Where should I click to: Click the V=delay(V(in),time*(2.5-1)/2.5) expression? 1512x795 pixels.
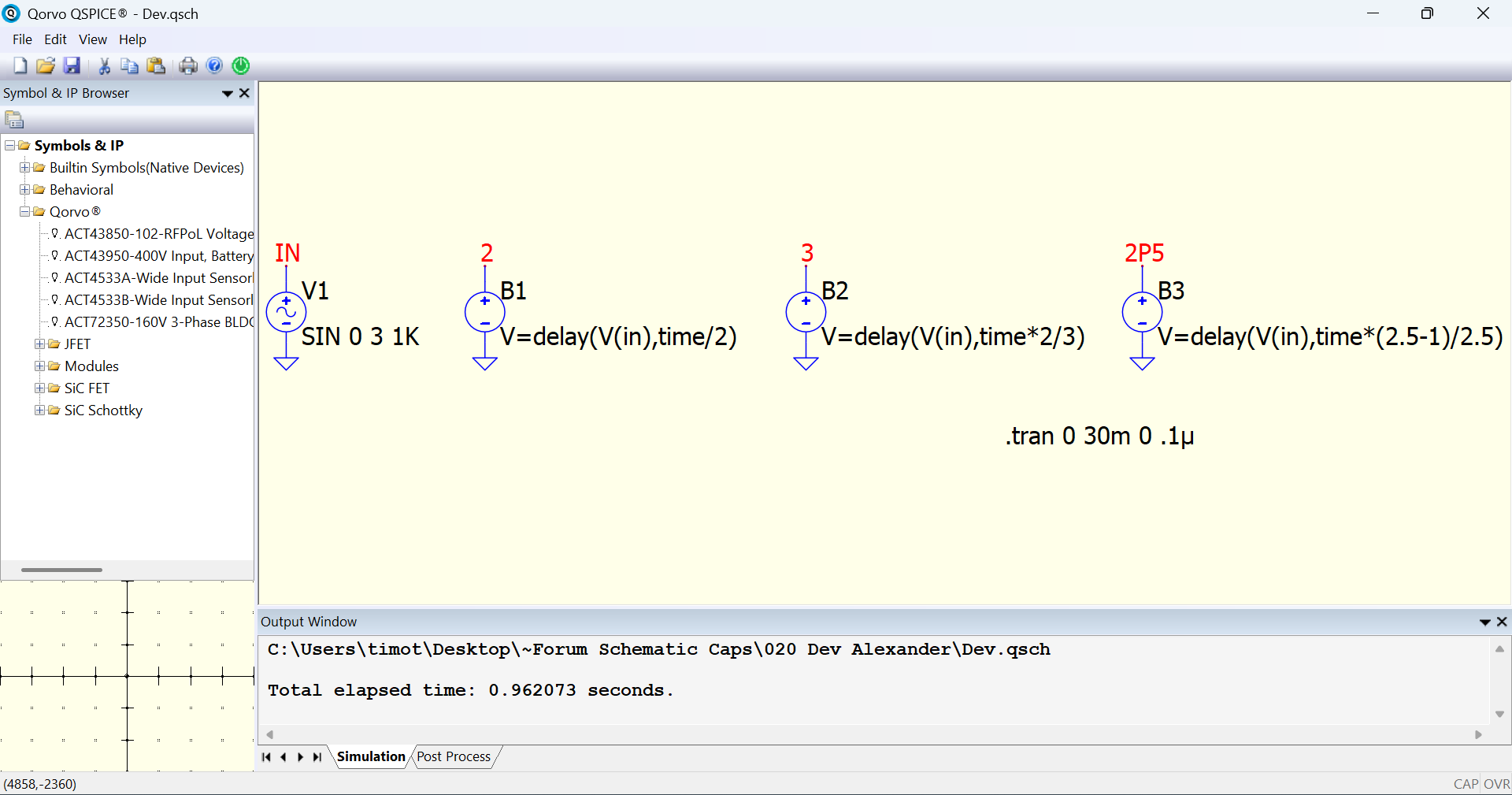[1330, 337]
